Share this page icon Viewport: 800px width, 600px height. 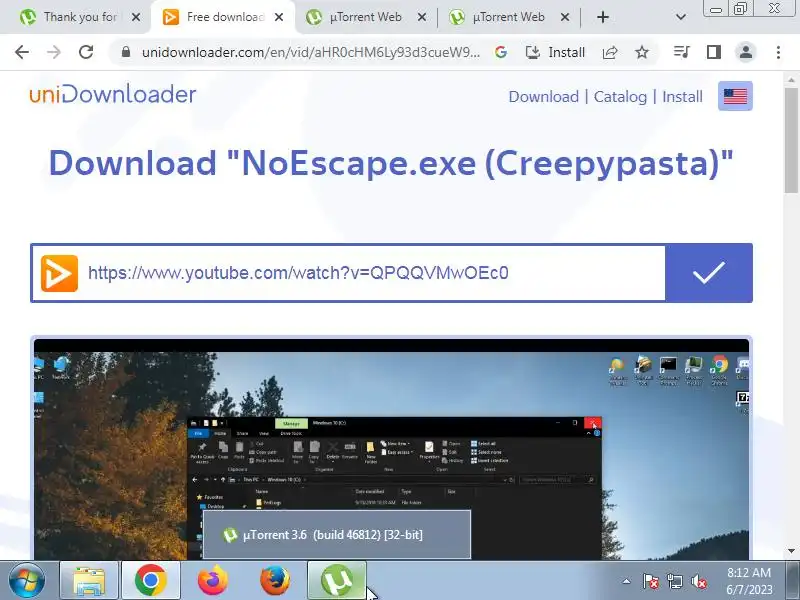click(x=610, y=52)
